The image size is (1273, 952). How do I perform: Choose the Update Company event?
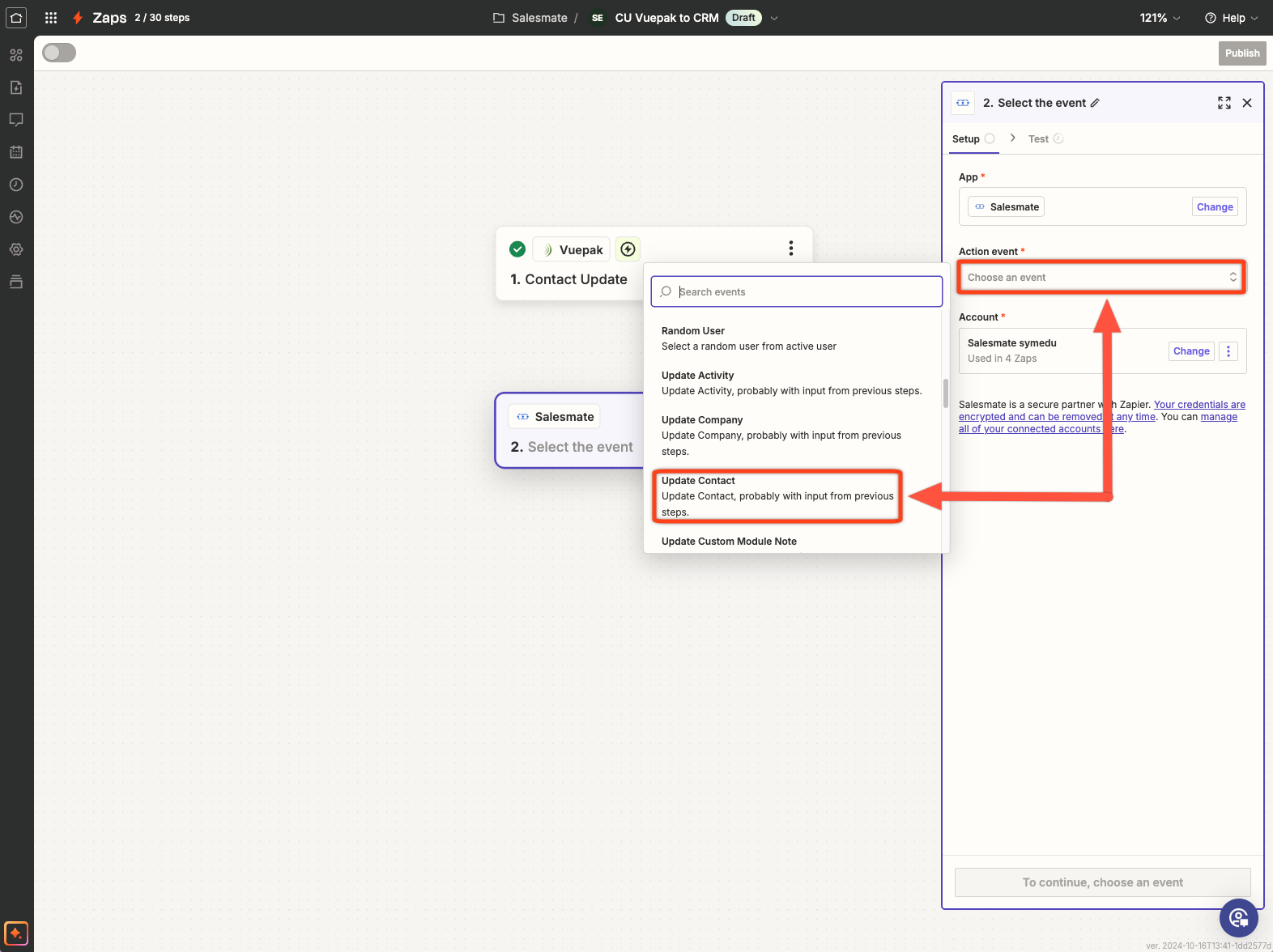781,435
